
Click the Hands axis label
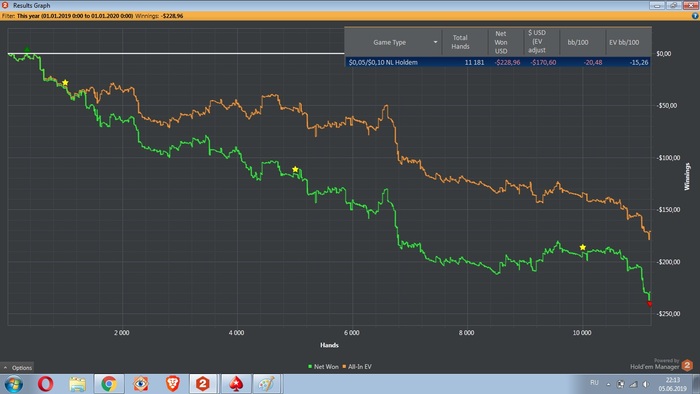click(329, 345)
